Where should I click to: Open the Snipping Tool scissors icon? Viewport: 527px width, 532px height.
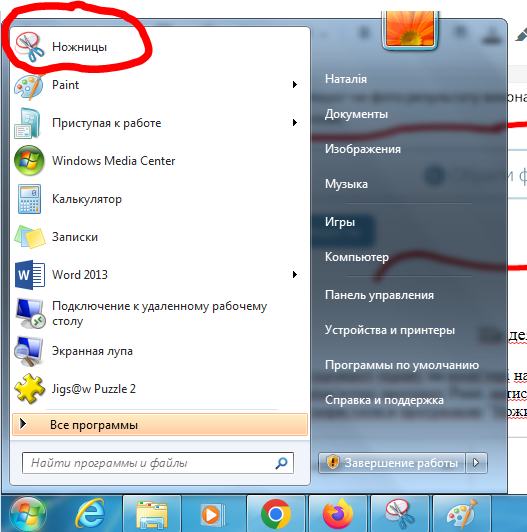click(30, 47)
